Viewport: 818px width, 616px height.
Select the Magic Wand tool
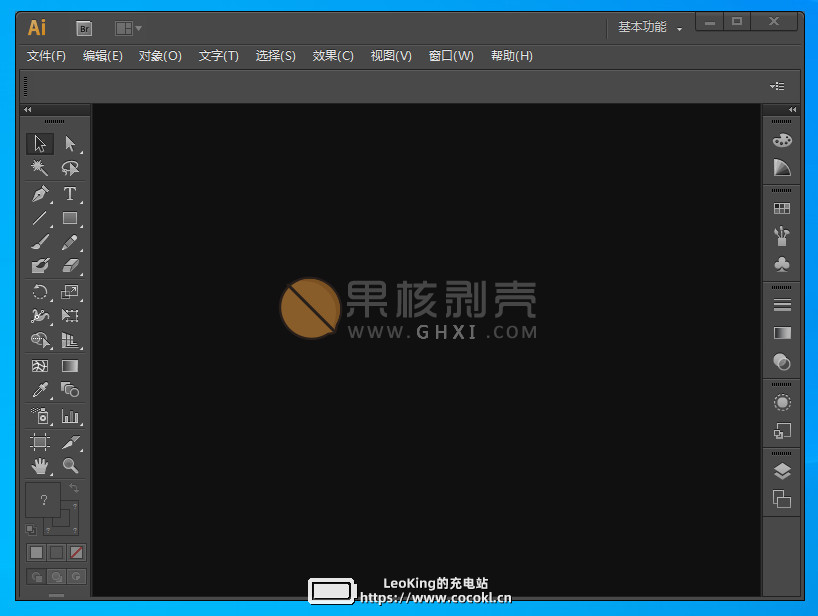pos(40,168)
